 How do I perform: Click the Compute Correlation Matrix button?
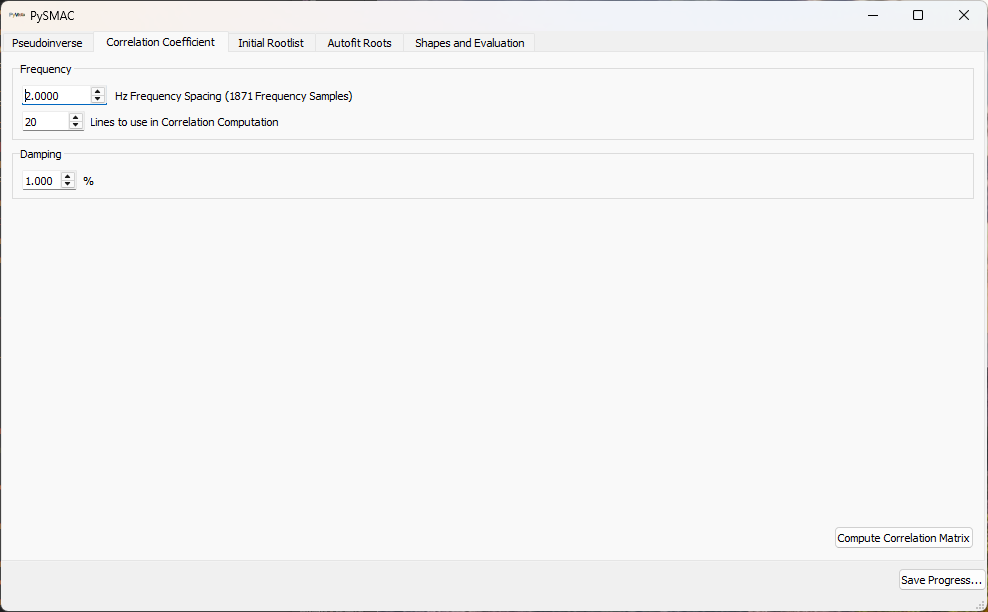(x=903, y=537)
